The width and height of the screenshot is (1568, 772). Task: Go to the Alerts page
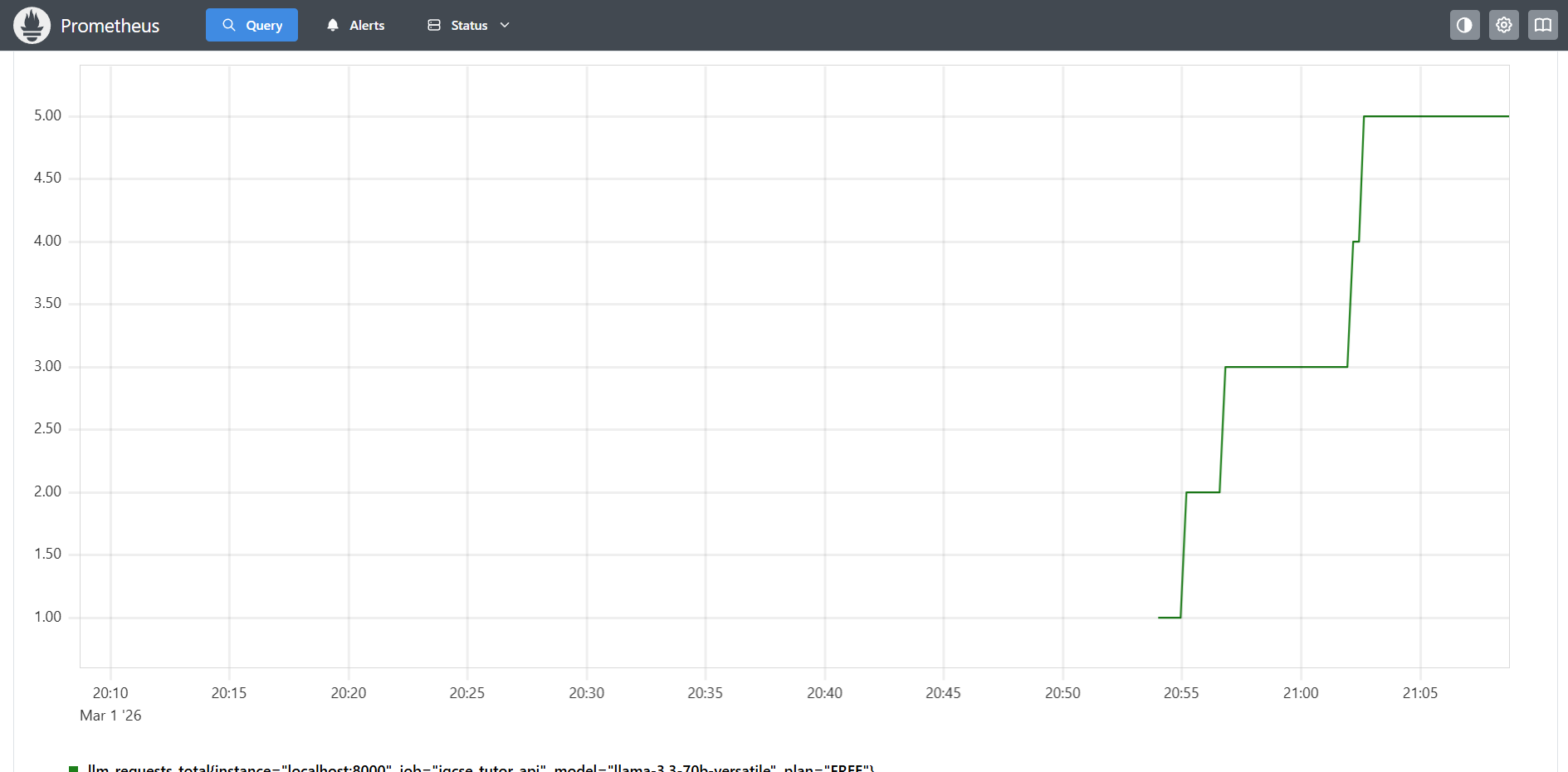point(366,26)
